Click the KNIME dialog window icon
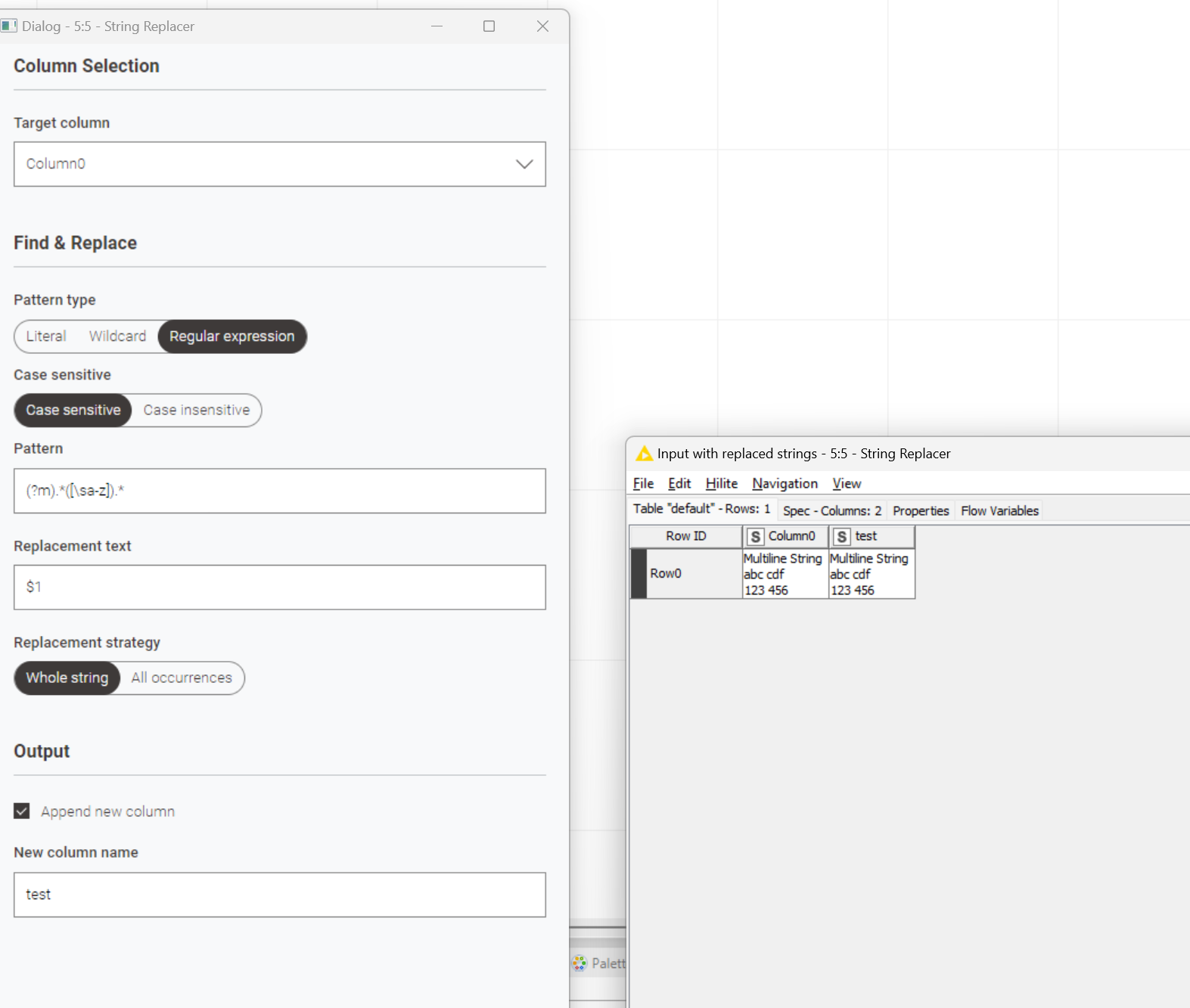The image size is (1190, 1008). click(9, 26)
